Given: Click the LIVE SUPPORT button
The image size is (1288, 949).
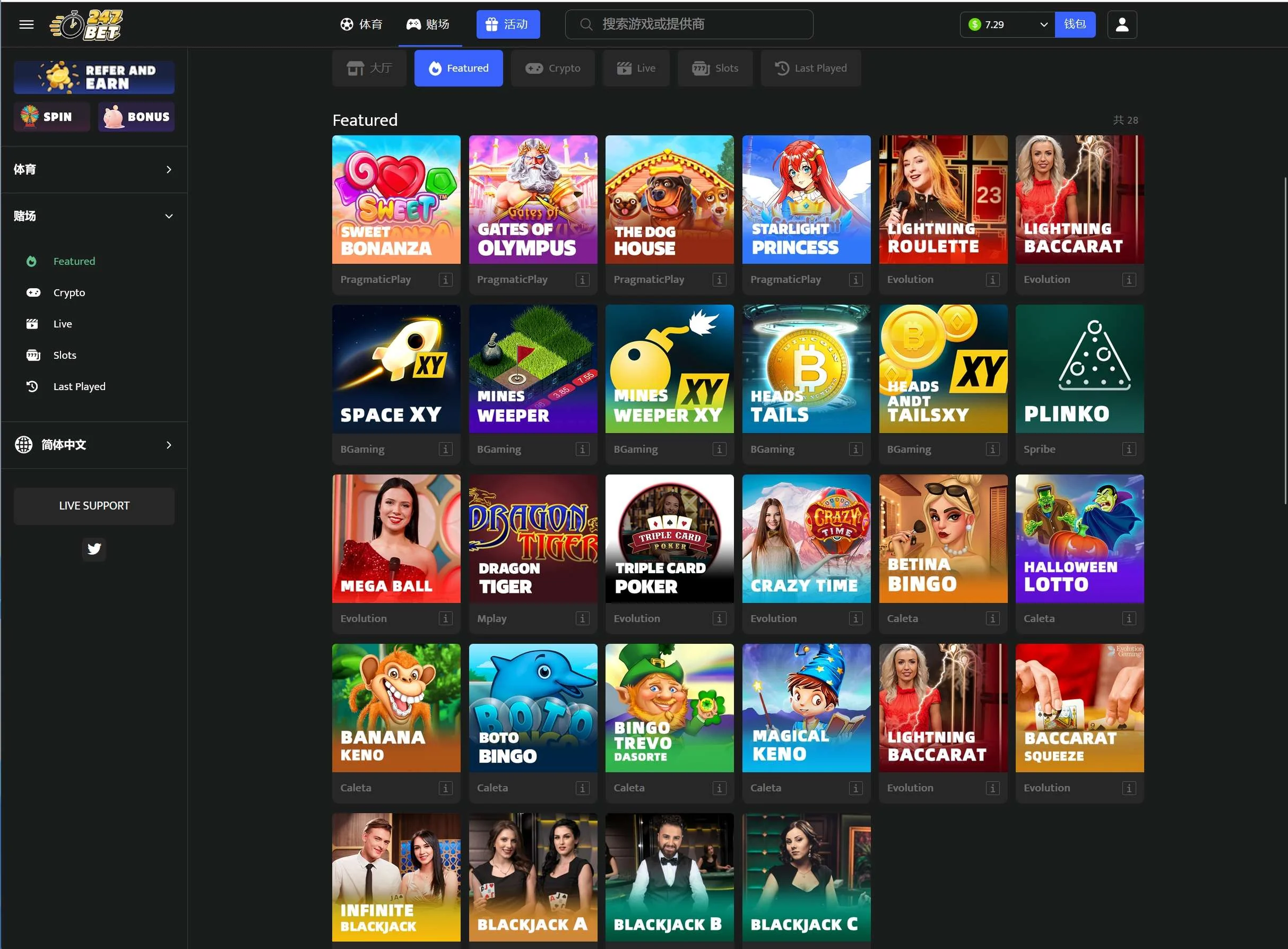Looking at the screenshot, I should [94, 505].
